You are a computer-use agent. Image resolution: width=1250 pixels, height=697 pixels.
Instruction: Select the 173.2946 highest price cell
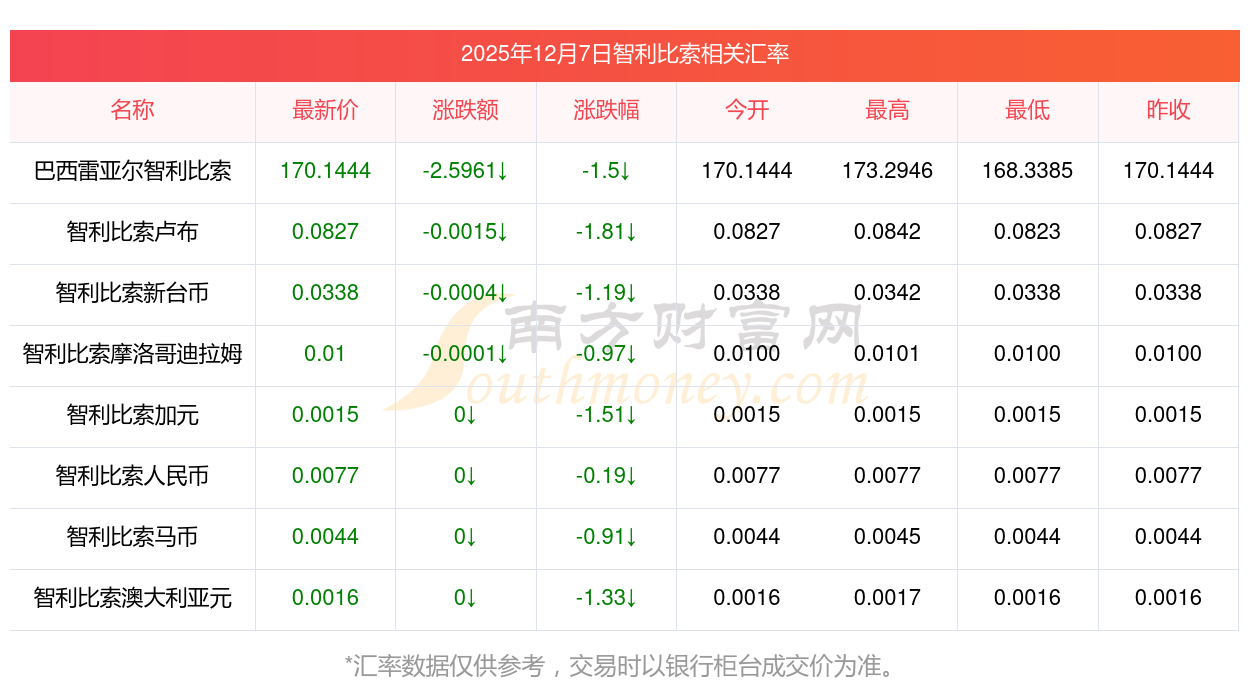(x=887, y=171)
